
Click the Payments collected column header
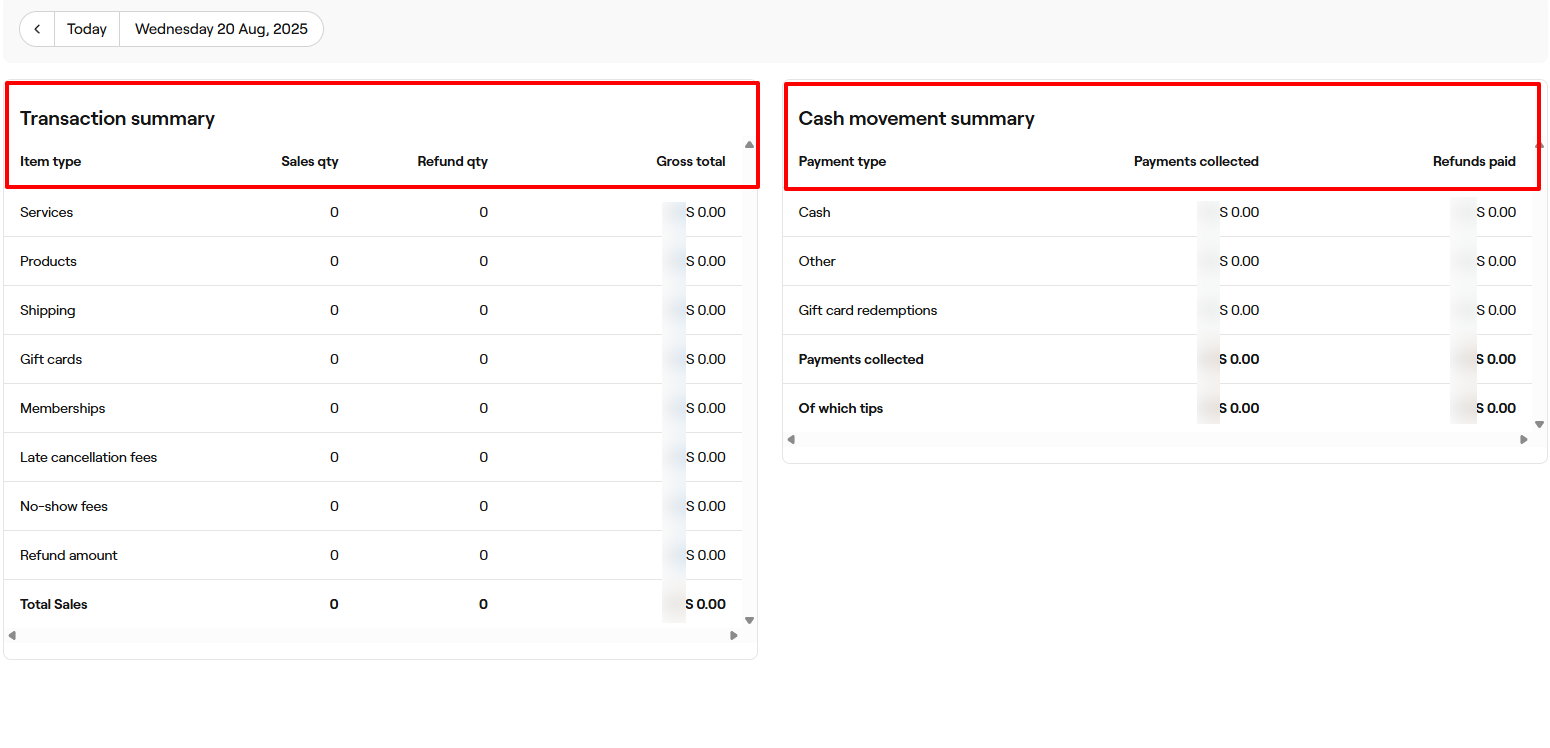1195,161
